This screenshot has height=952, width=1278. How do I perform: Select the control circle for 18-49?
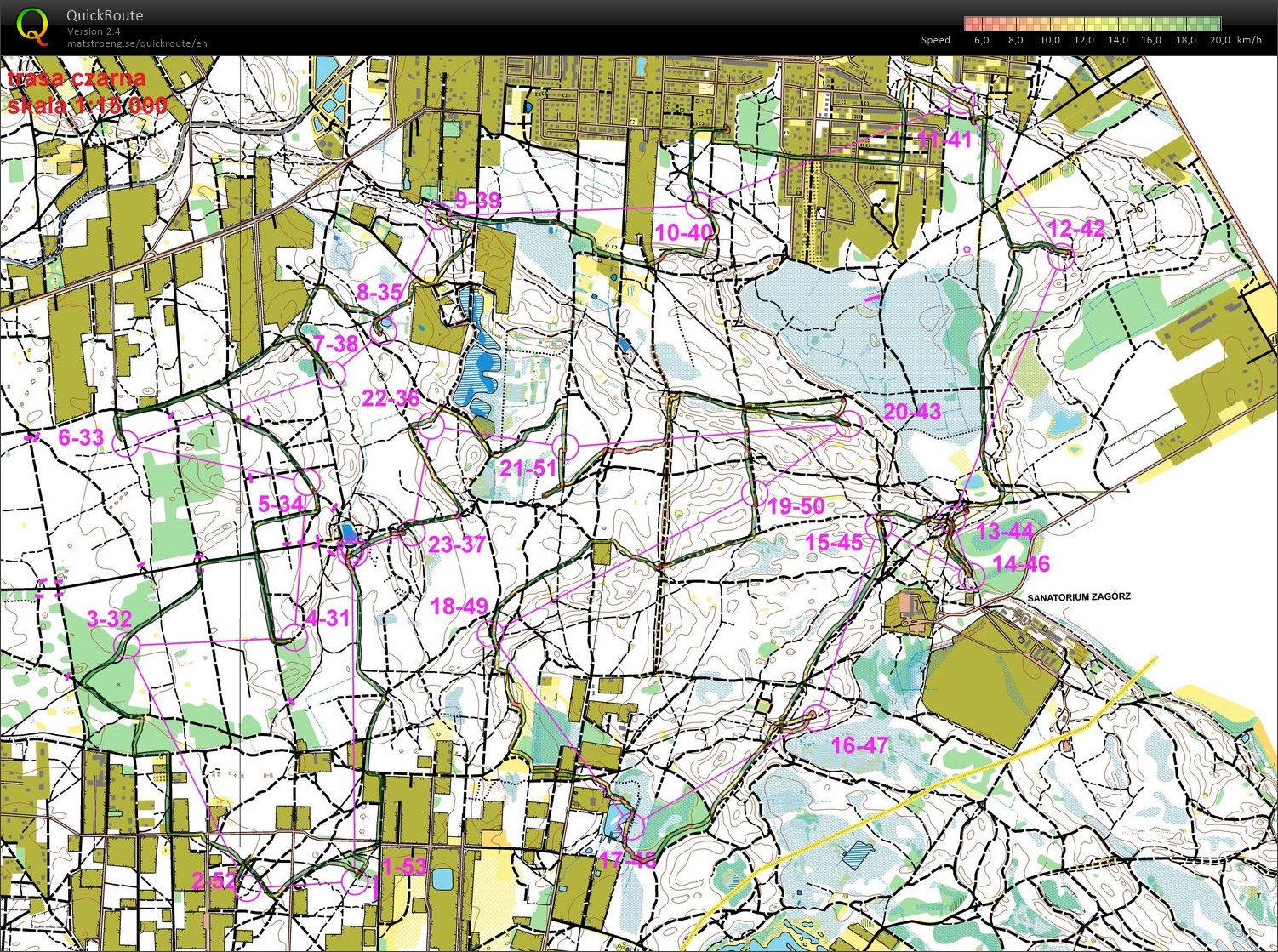[490, 633]
